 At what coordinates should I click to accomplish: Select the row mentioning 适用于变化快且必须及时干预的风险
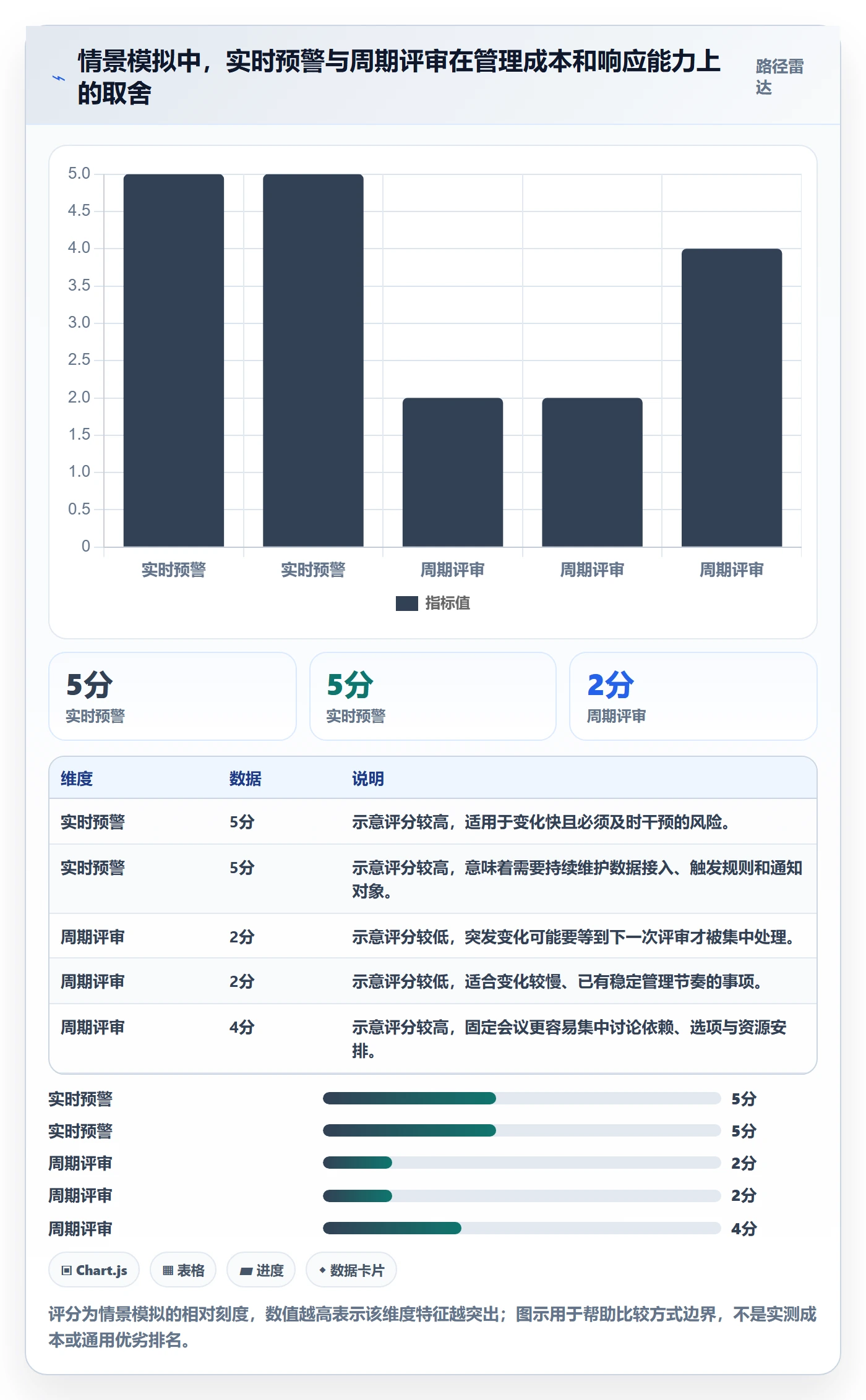(433, 822)
